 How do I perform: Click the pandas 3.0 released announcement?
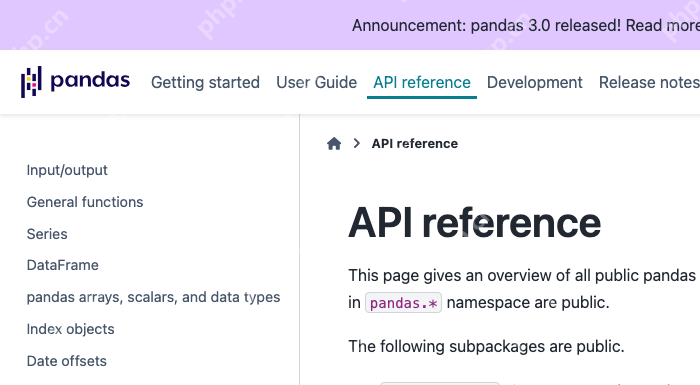coord(526,25)
